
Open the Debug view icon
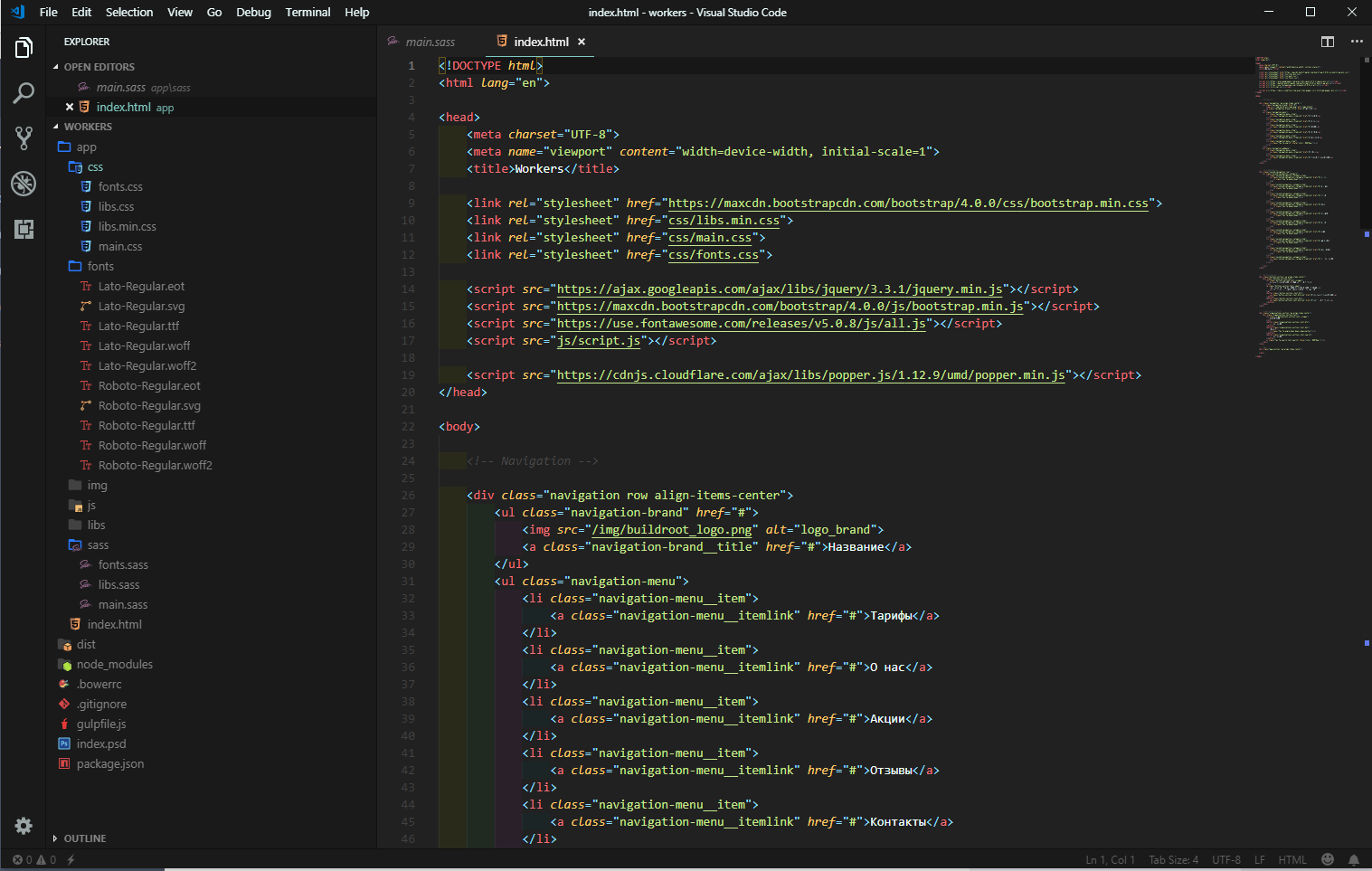pyautogui.click(x=24, y=184)
